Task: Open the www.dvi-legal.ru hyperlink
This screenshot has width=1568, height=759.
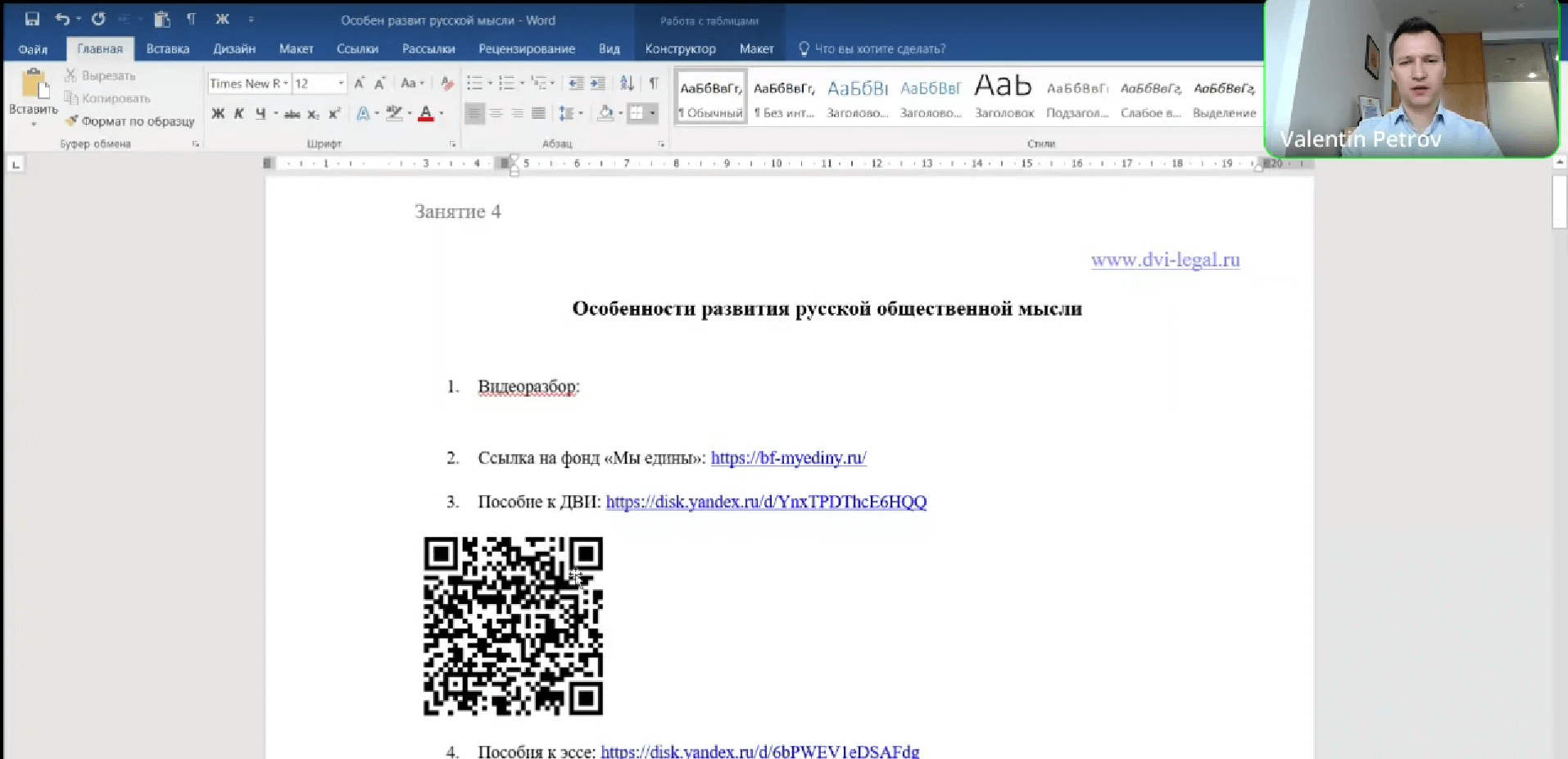Action: click(x=1165, y=260)
